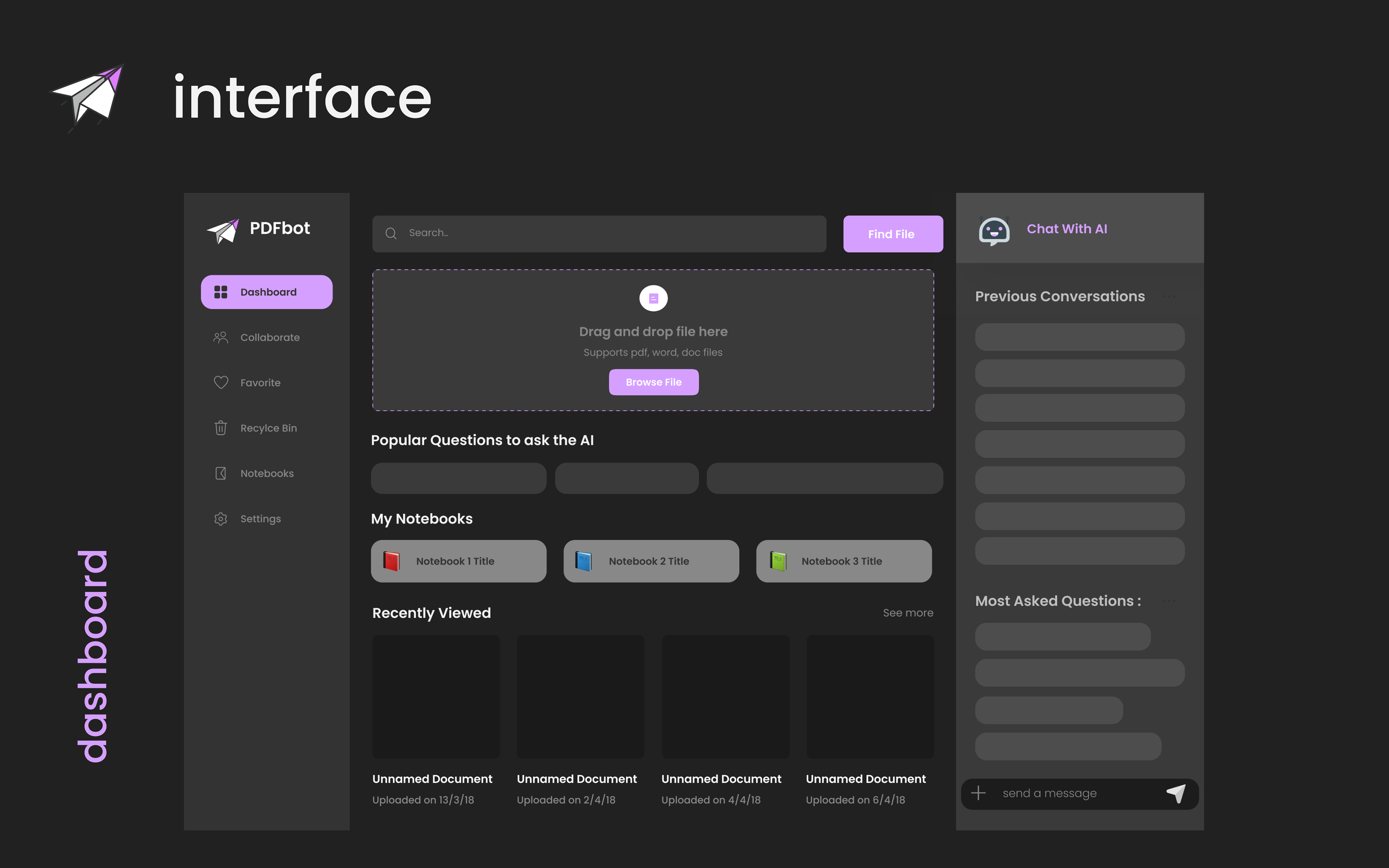This screenshot has width=1389, height=868.
Task: Open Most Asked Questions three-dot menu
Action: coord(1169,601)
